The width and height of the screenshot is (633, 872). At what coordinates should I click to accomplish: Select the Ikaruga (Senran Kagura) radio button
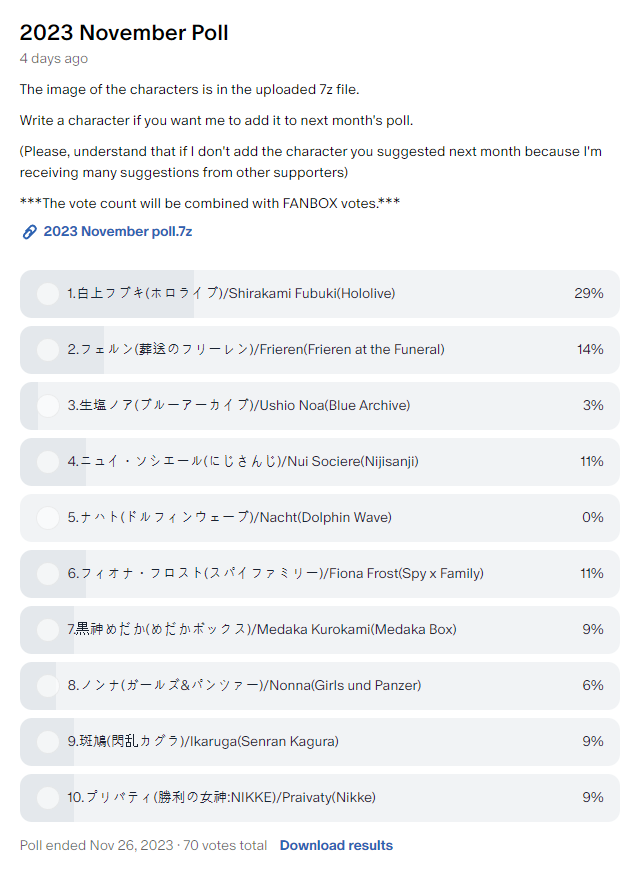pos(47,742)
